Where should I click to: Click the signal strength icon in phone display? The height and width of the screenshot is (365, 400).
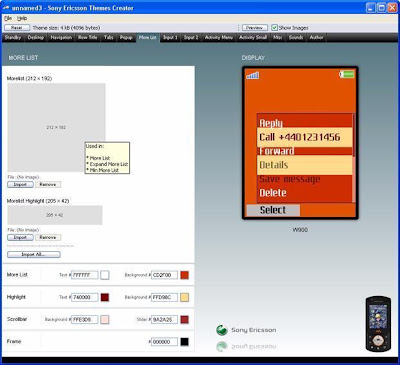(x=253, y=75)
